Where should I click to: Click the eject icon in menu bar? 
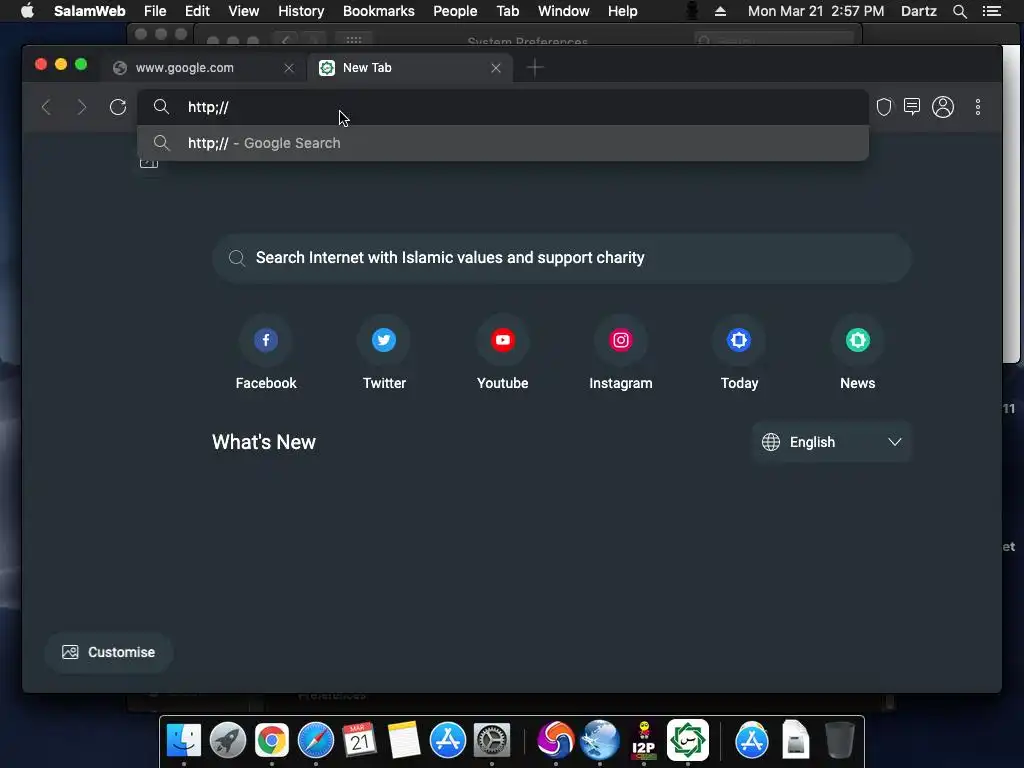tap(720, 11)
